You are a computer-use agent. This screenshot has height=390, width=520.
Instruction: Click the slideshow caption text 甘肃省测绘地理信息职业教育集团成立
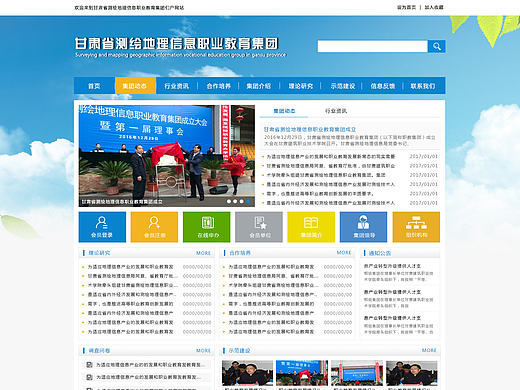[x=122, y=202]
